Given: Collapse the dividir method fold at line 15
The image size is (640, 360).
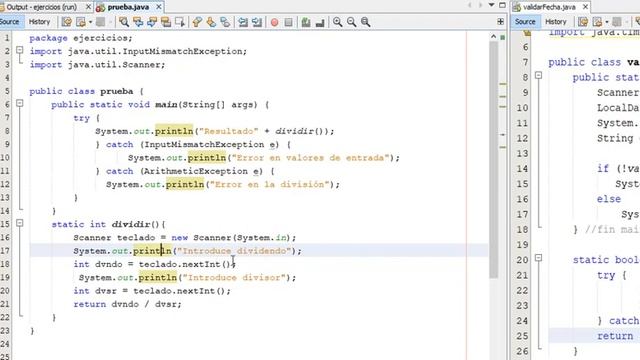Looking at the screenshot, I should [20, 223].
